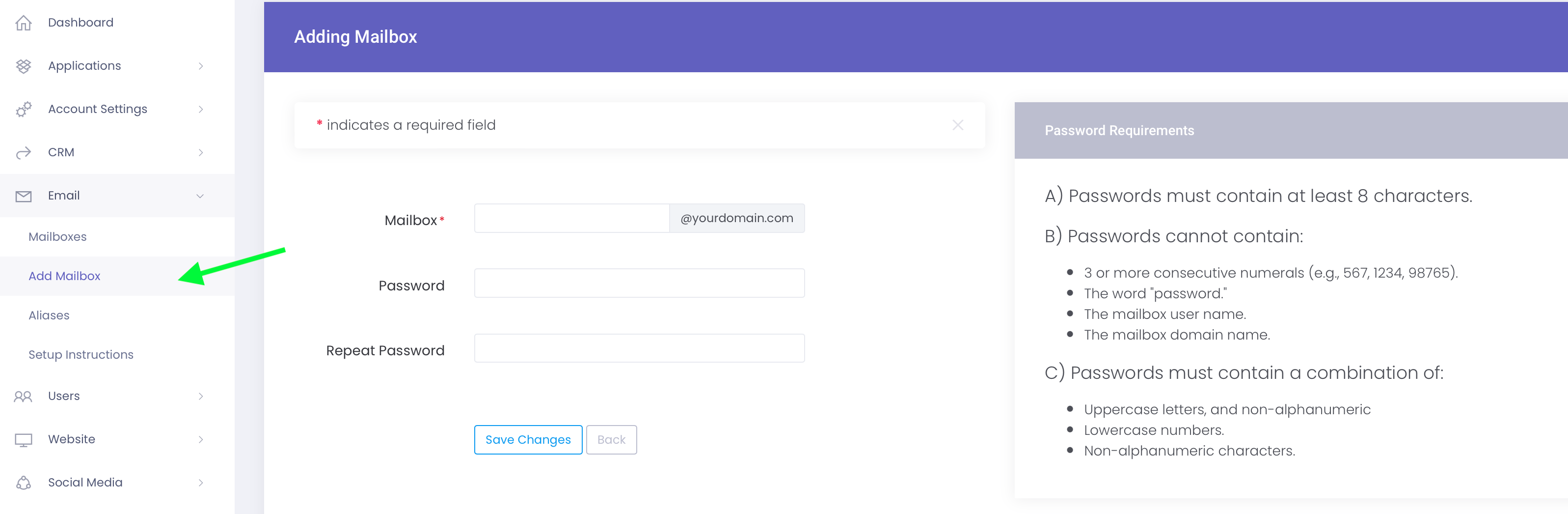Click into the Repeat Password field
Viewport: 1568px width, 514px height.
[x=639, y=348]
